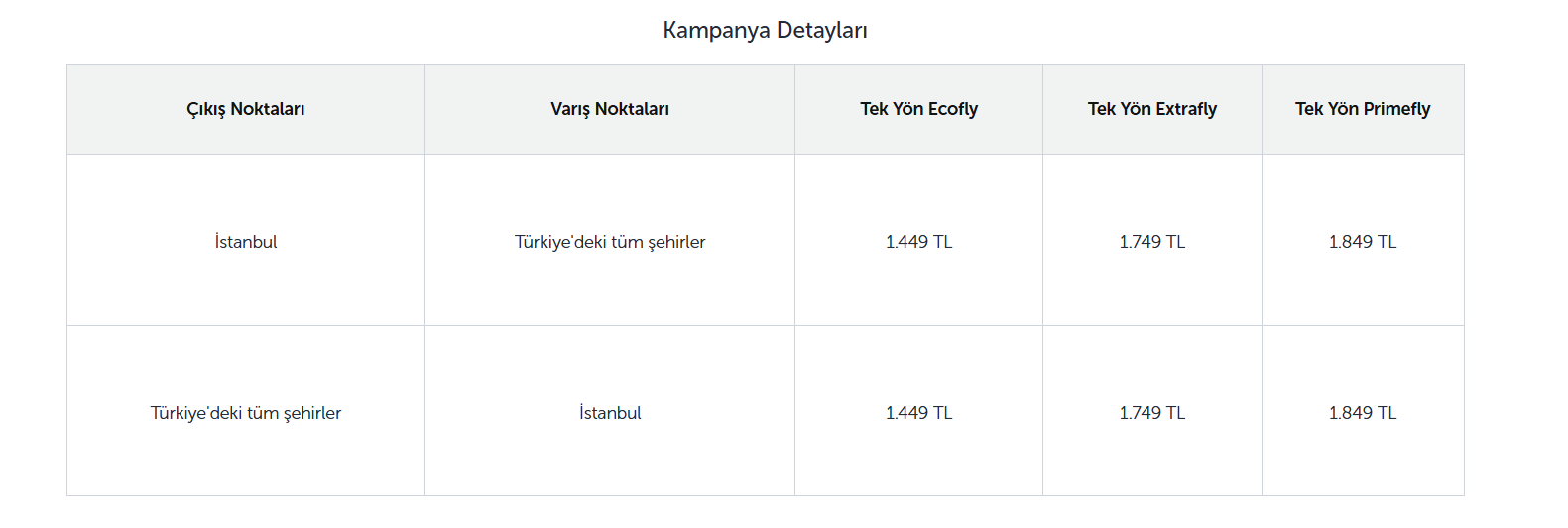Click the second row Ecofly price 1.449 TL

[x=918, y=413]
